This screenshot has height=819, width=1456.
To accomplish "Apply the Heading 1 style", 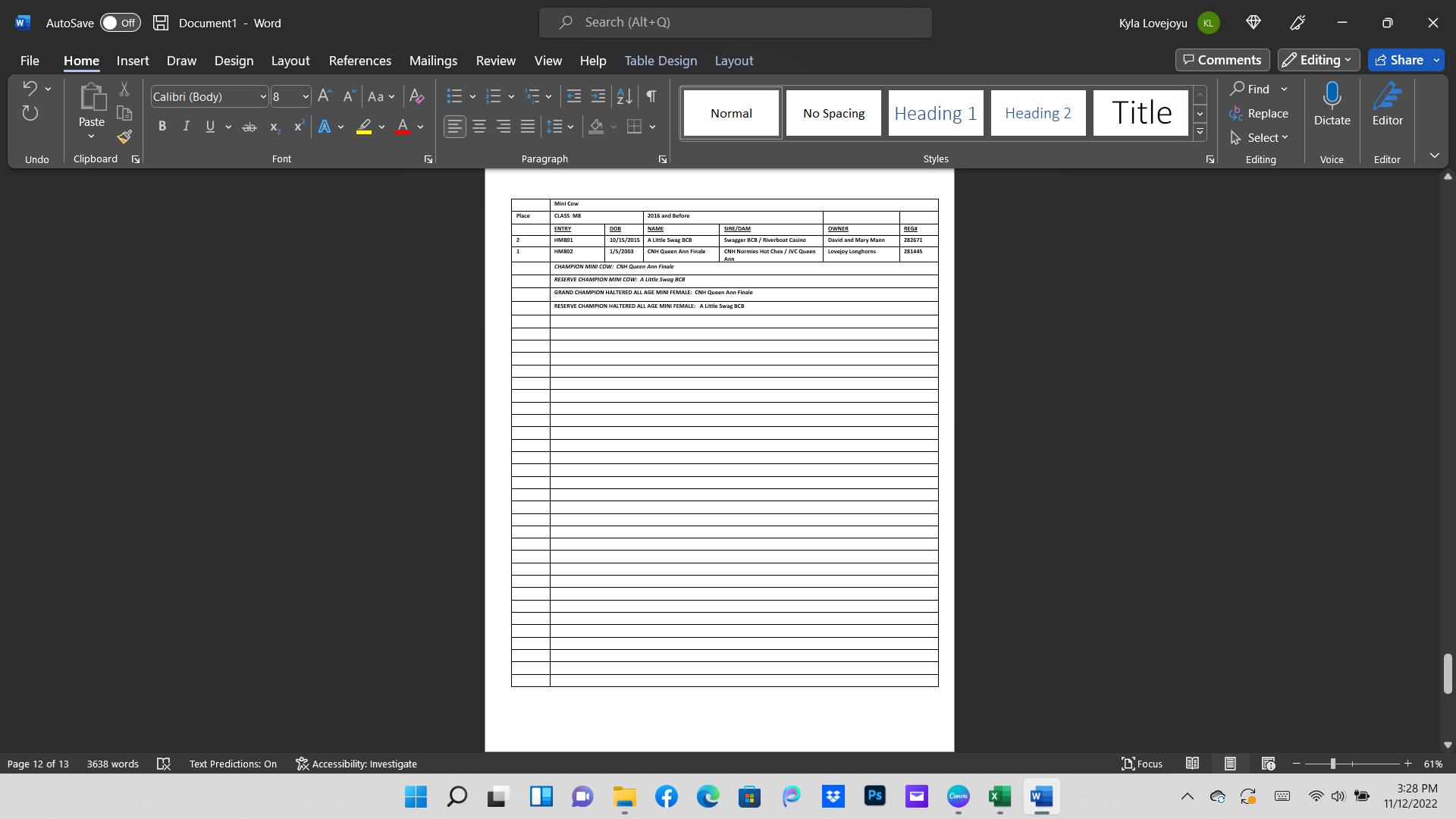I will coord(935,113).
